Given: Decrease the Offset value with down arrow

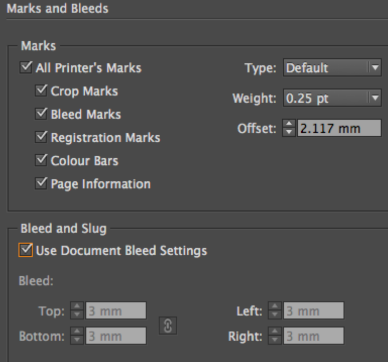Looking at the screenshot, I should click(x=289, y=132).
